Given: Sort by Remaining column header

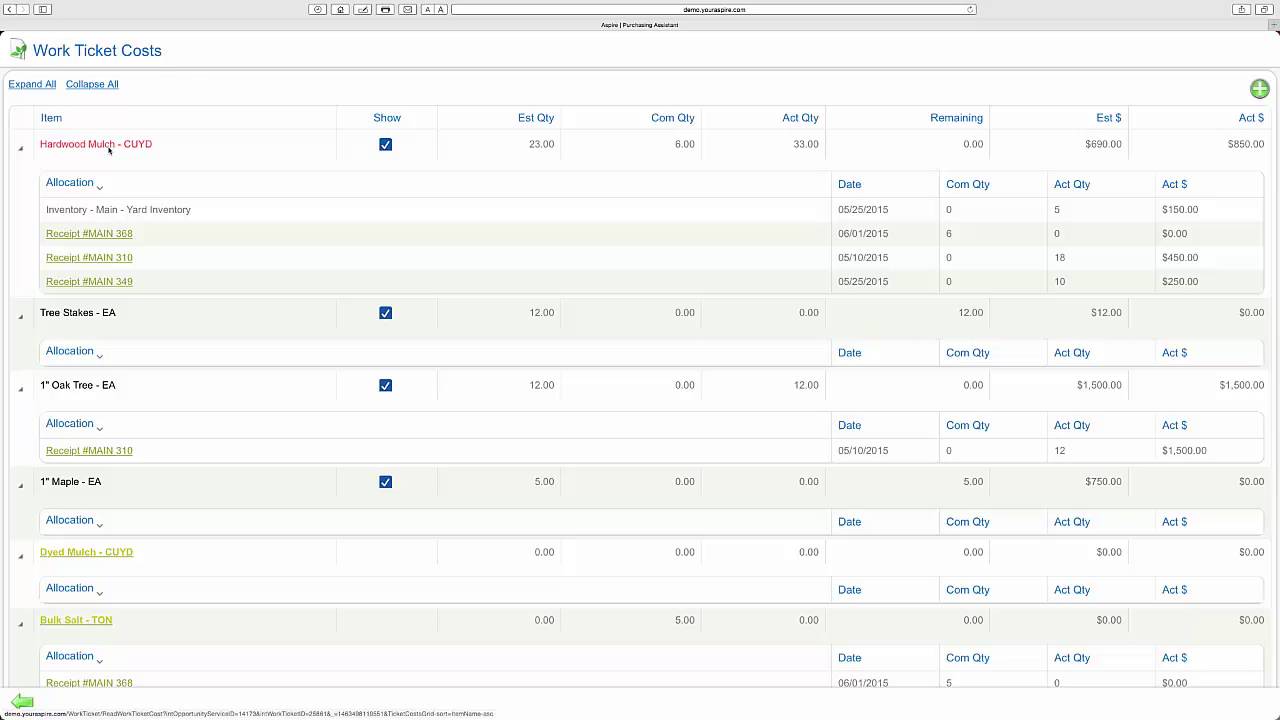Looking at the screenshot, I should pos(956,118).
